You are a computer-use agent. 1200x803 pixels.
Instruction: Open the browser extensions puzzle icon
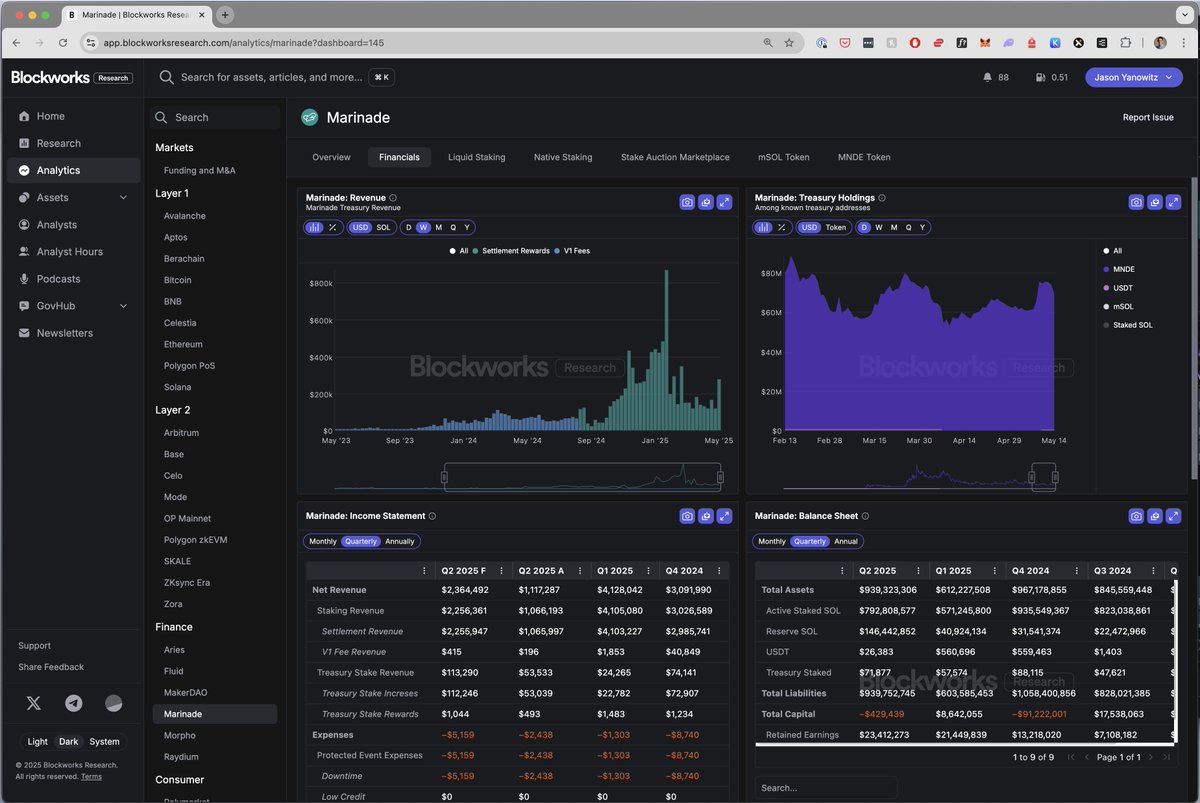pos(1126,43)
